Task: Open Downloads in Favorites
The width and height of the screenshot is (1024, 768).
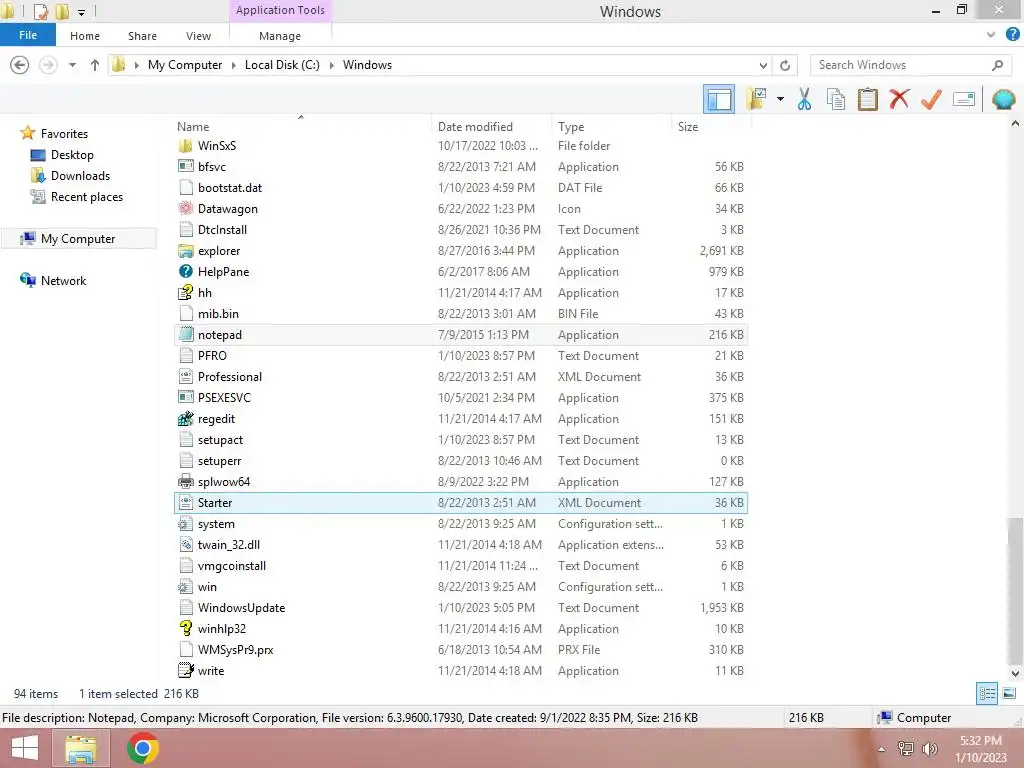Action: [x=80, y=176]
